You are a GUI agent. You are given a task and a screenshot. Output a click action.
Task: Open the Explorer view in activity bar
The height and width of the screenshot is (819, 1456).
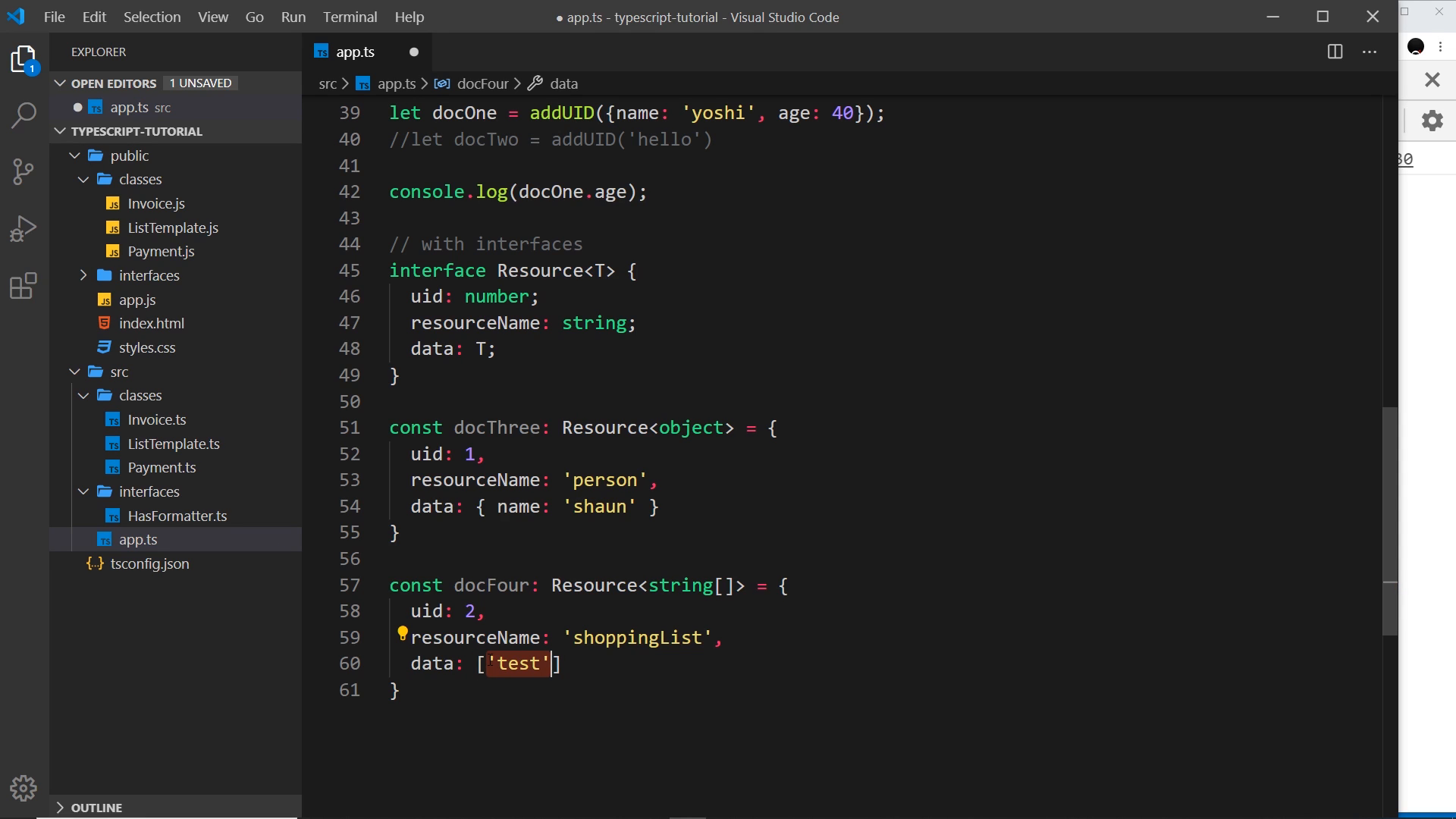[24, 59]
